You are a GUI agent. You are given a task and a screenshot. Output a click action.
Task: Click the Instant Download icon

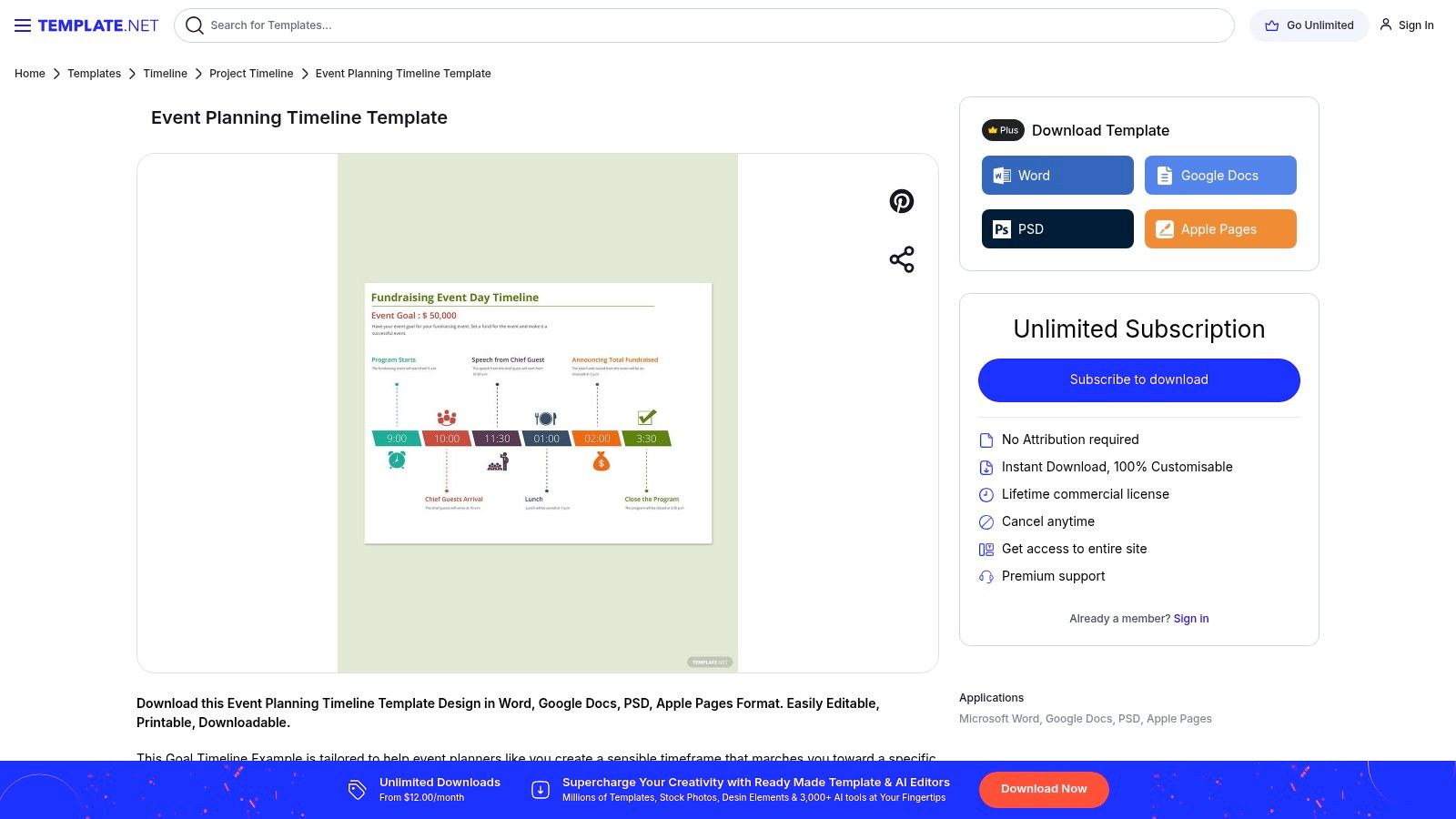pyautogui.click(x=986, y=468)
